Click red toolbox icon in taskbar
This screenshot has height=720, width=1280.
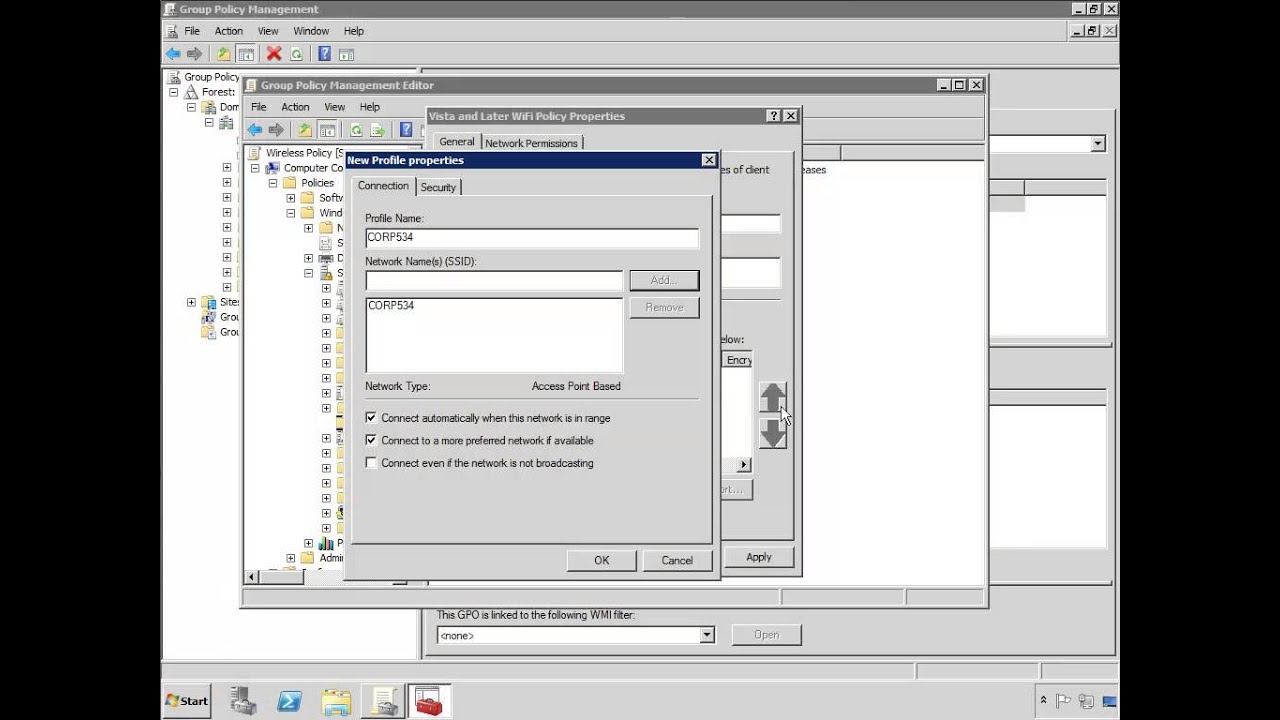[429, 701]
